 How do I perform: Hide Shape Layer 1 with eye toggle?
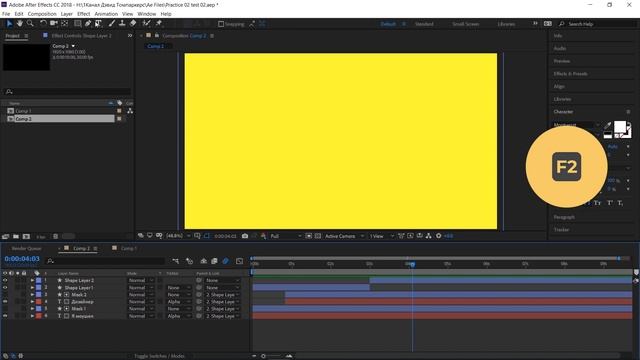pyautogui.click(x=5, y=287)
